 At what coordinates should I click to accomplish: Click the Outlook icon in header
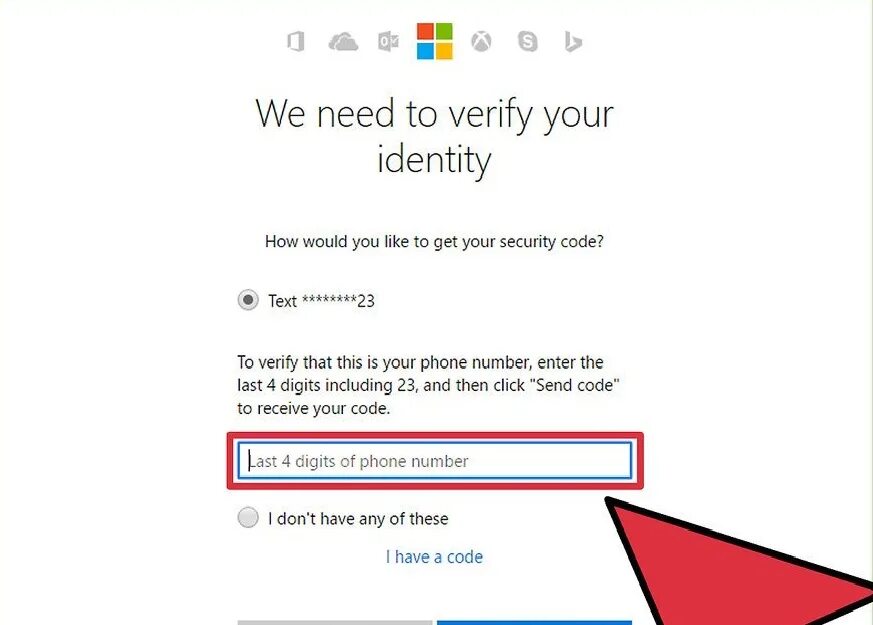pos(388,42)
